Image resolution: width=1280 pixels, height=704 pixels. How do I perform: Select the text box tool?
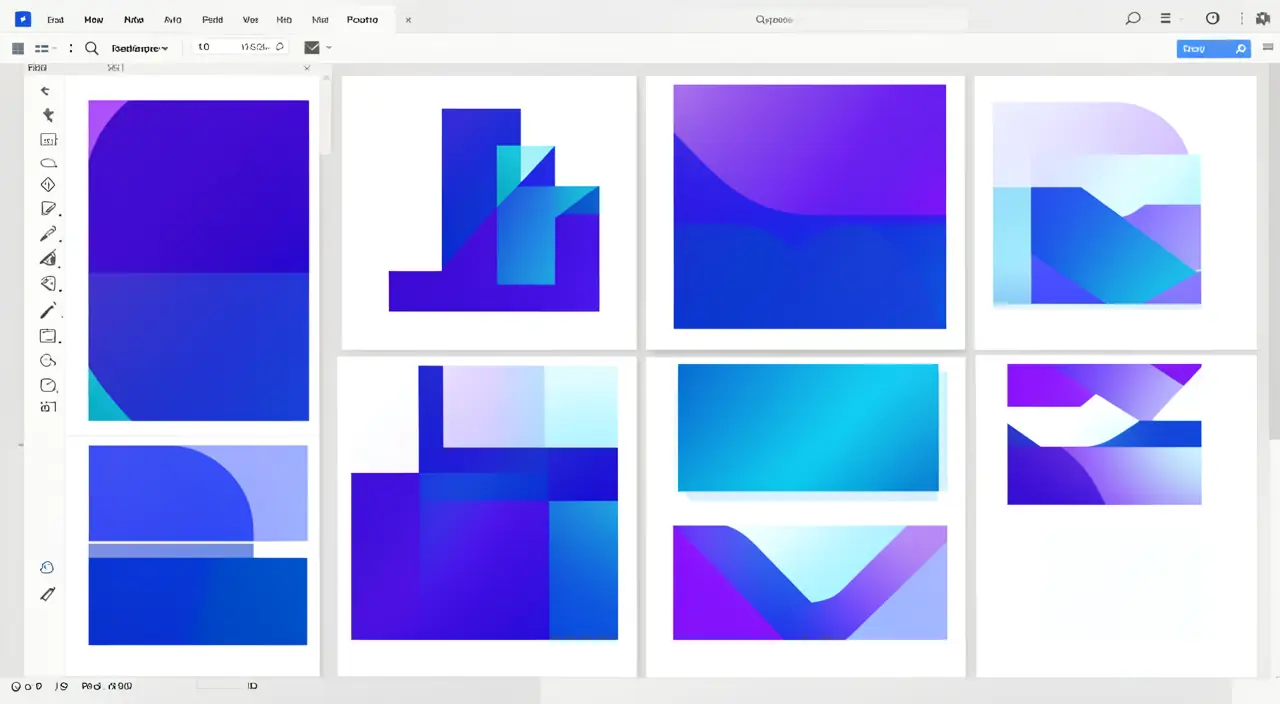point(48,140)
